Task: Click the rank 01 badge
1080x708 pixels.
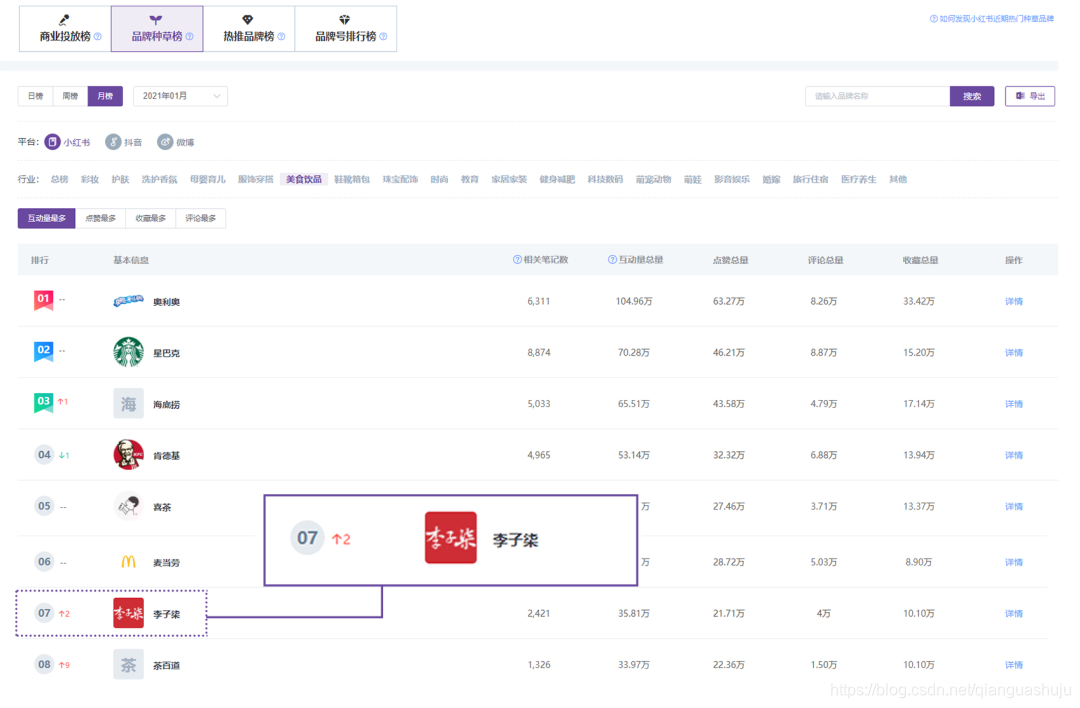Action: (43, 300)
